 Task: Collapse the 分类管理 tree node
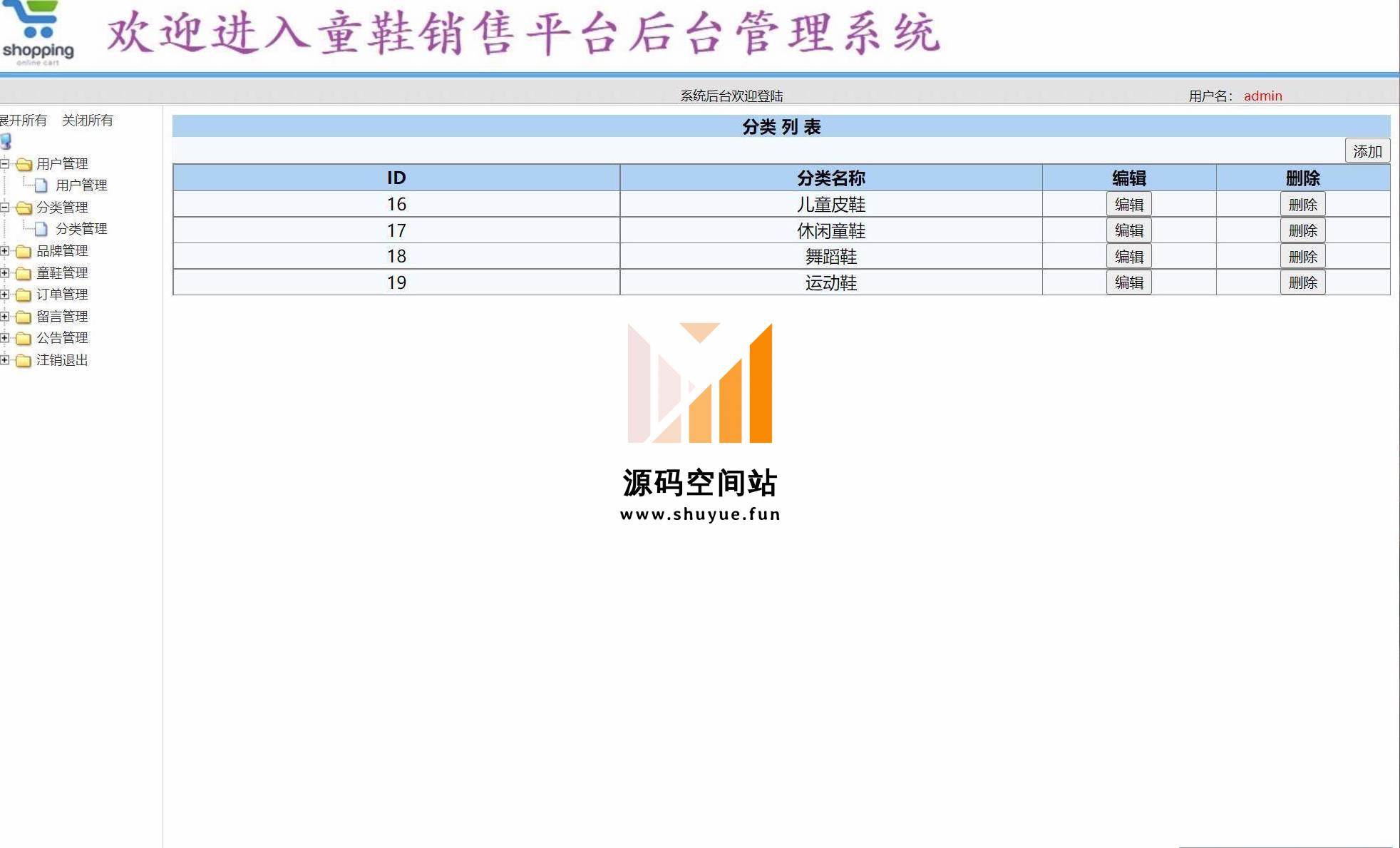4,208
